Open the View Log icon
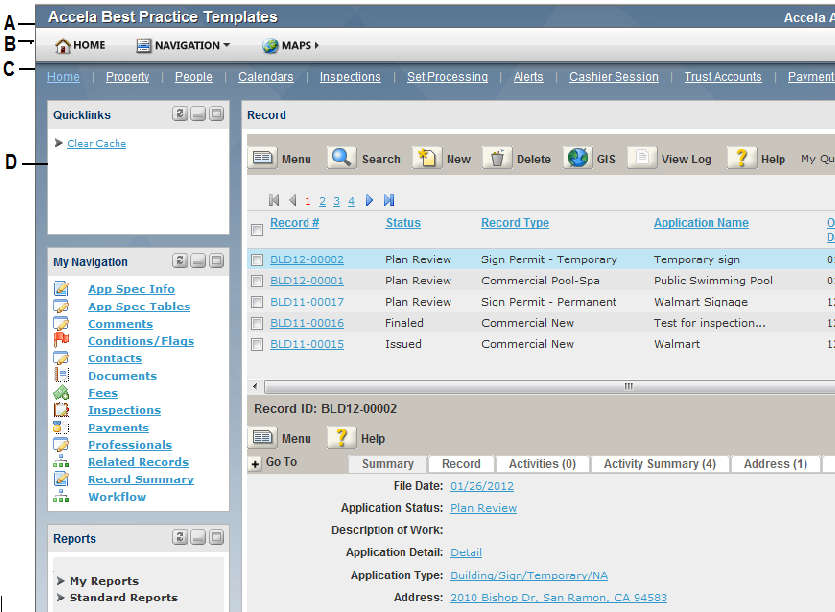835x612 pixels. pos(642,158)
